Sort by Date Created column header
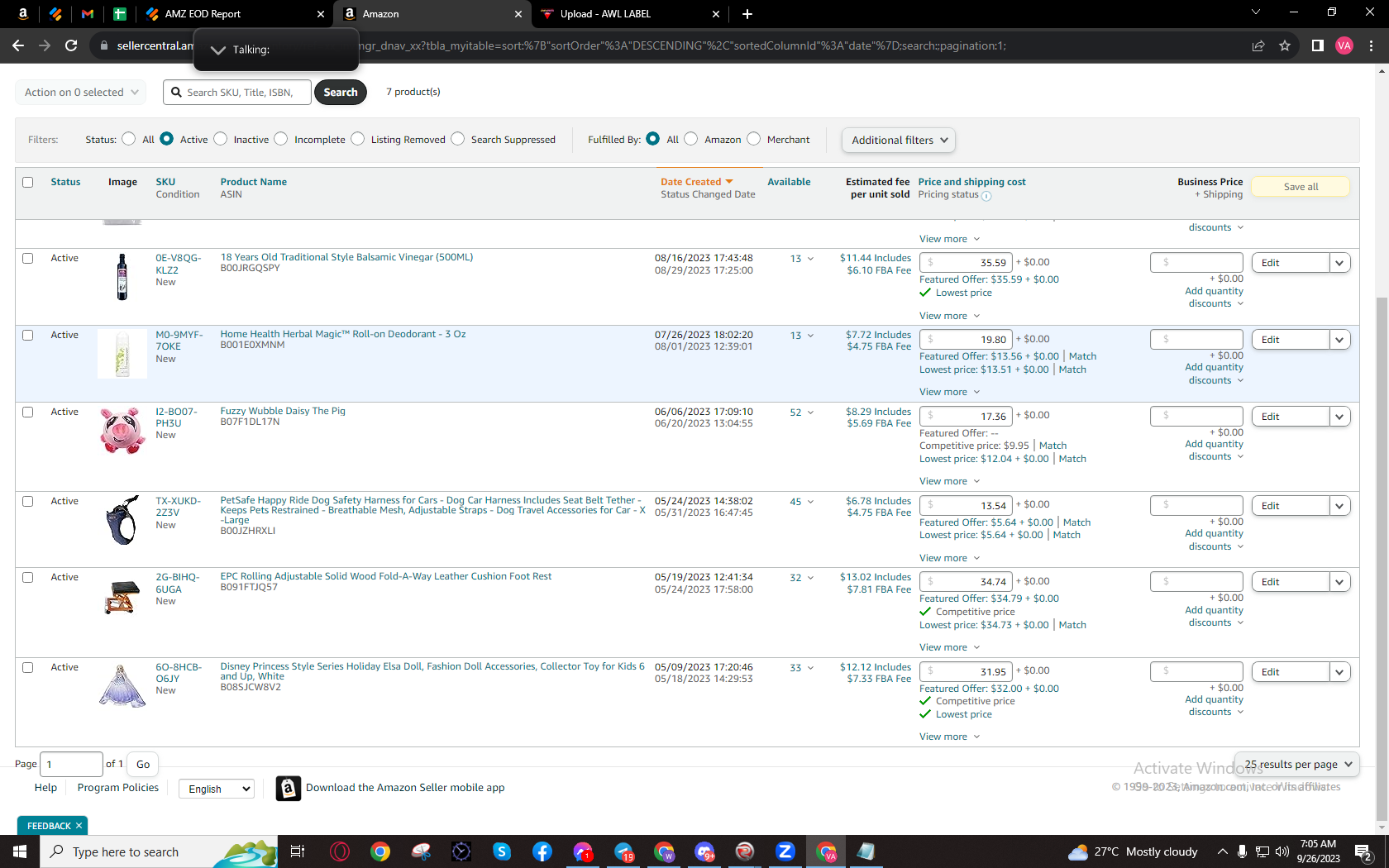The height and width of the screenshot is (868, 1389). click(x=696, y=182)
